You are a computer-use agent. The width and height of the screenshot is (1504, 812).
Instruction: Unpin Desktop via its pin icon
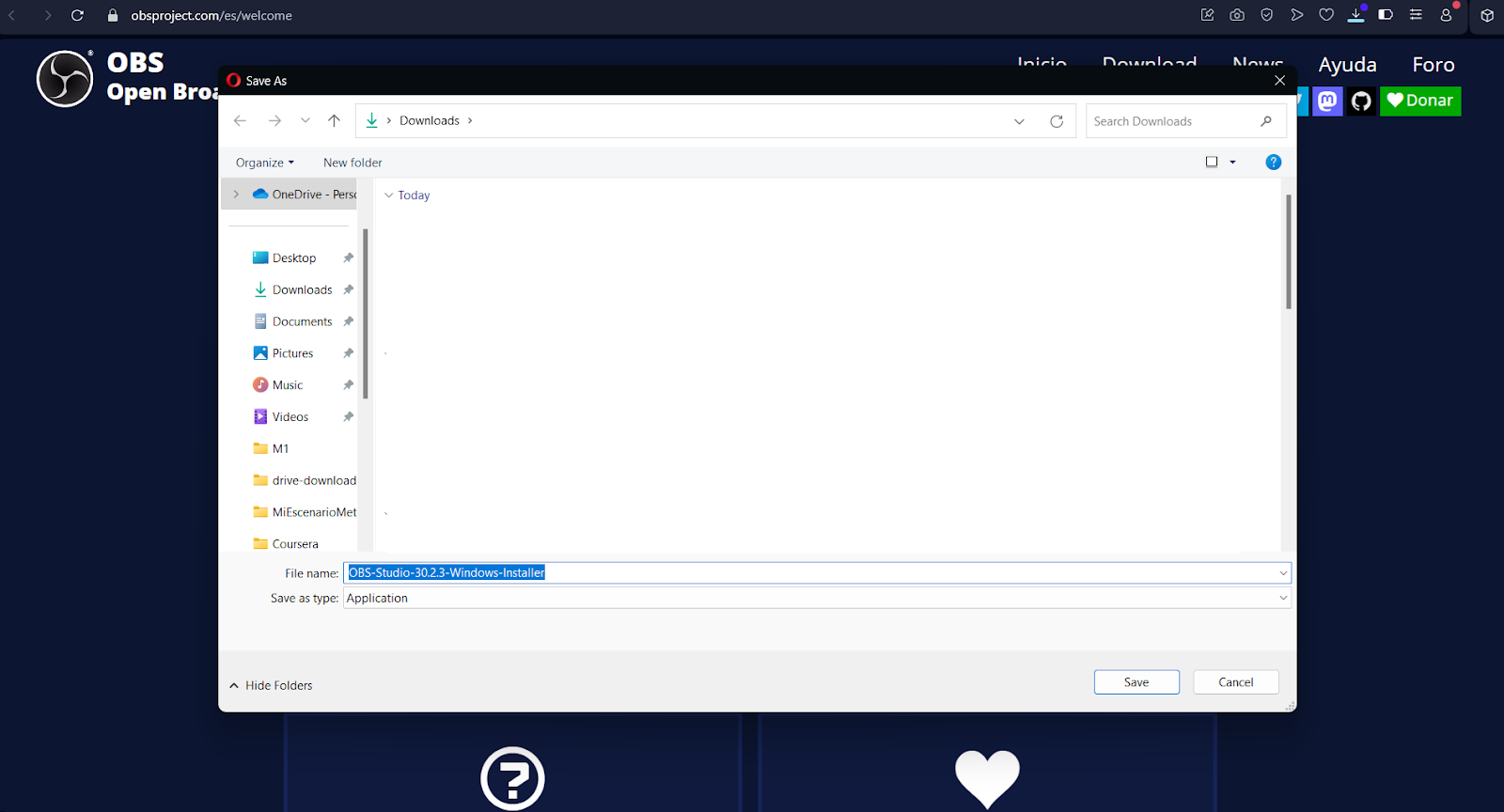tap(348, 258)
